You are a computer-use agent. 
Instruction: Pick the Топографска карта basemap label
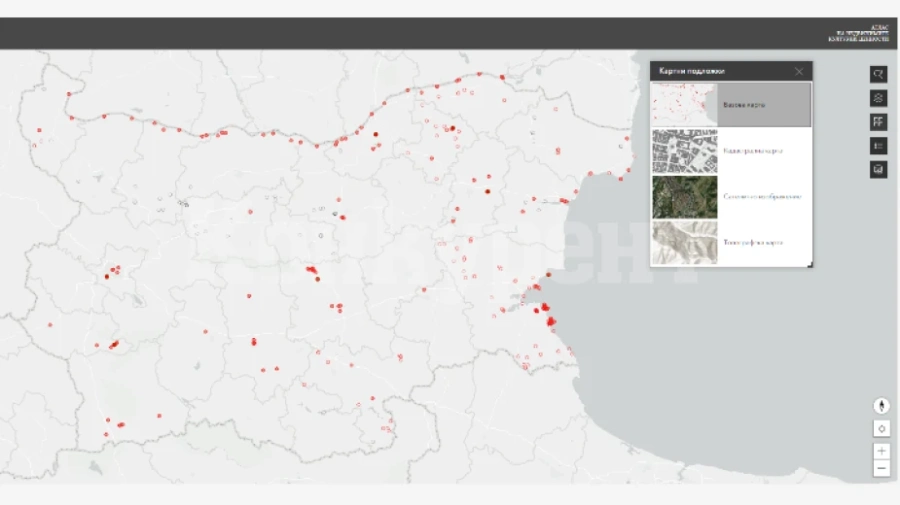click(x=752, y=243)
